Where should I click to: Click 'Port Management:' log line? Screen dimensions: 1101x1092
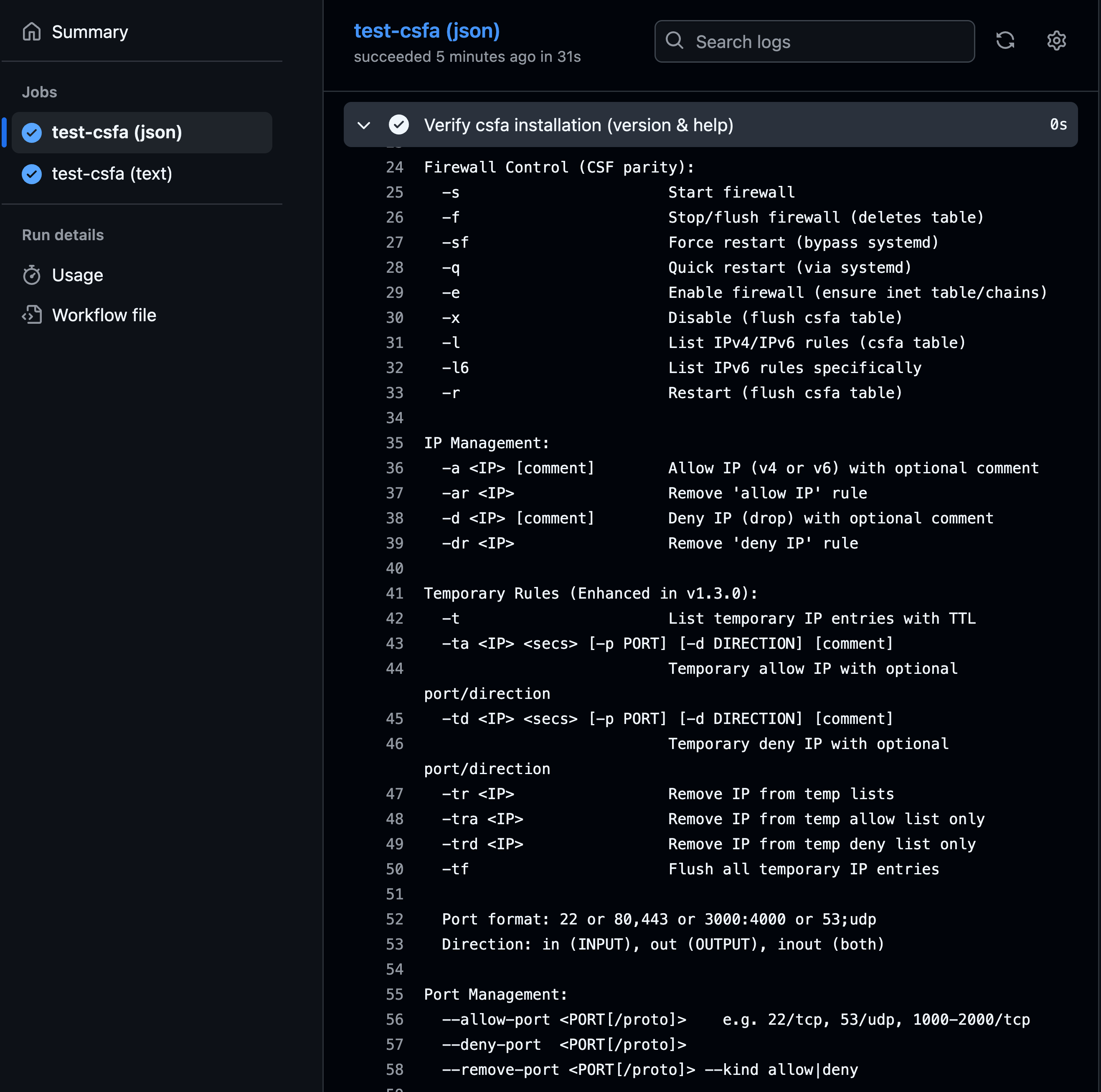[x=496, y=995]
